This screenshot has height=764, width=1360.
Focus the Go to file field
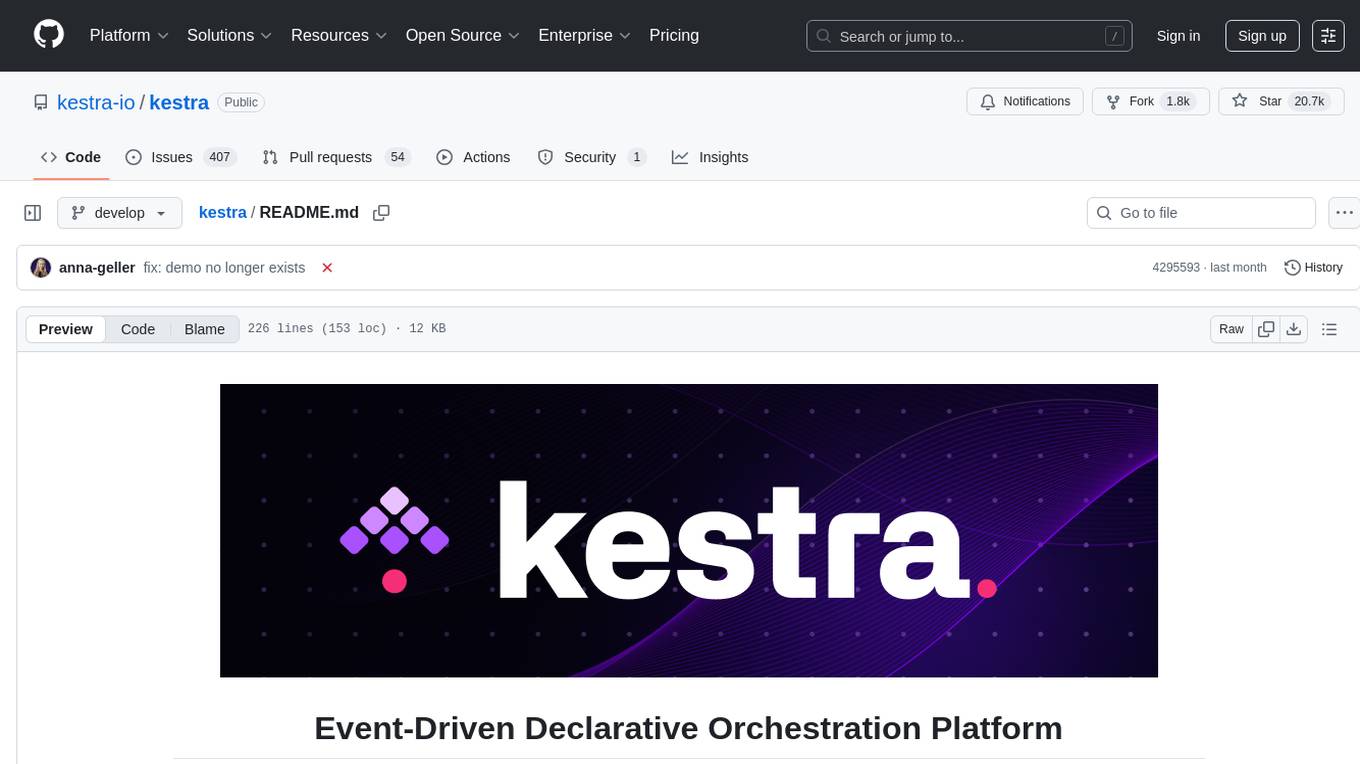[1201, 213]
